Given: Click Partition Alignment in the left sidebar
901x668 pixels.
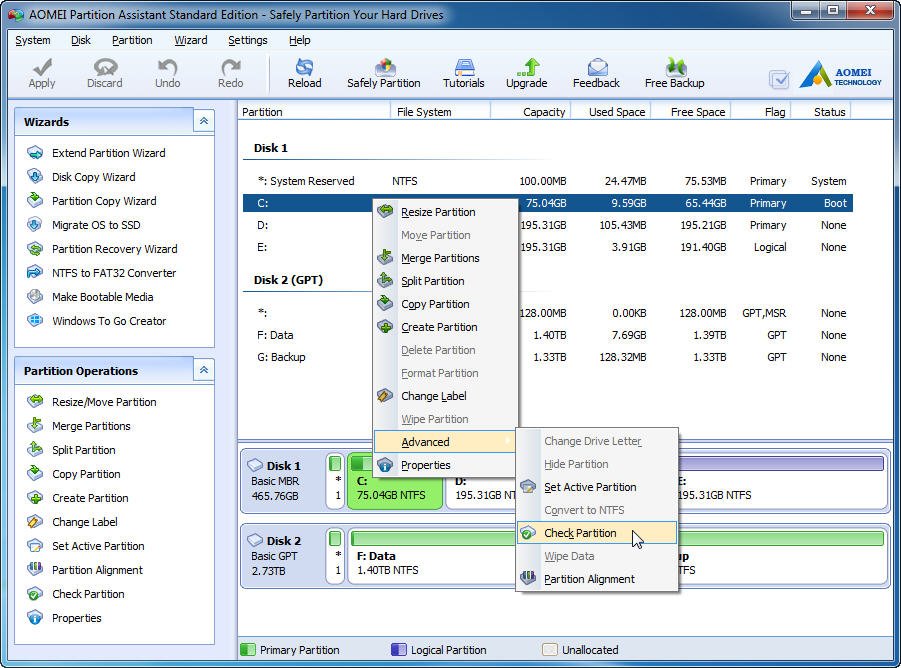Looking at the screenshot, I should pyautogui.click(x=97, y=570).
